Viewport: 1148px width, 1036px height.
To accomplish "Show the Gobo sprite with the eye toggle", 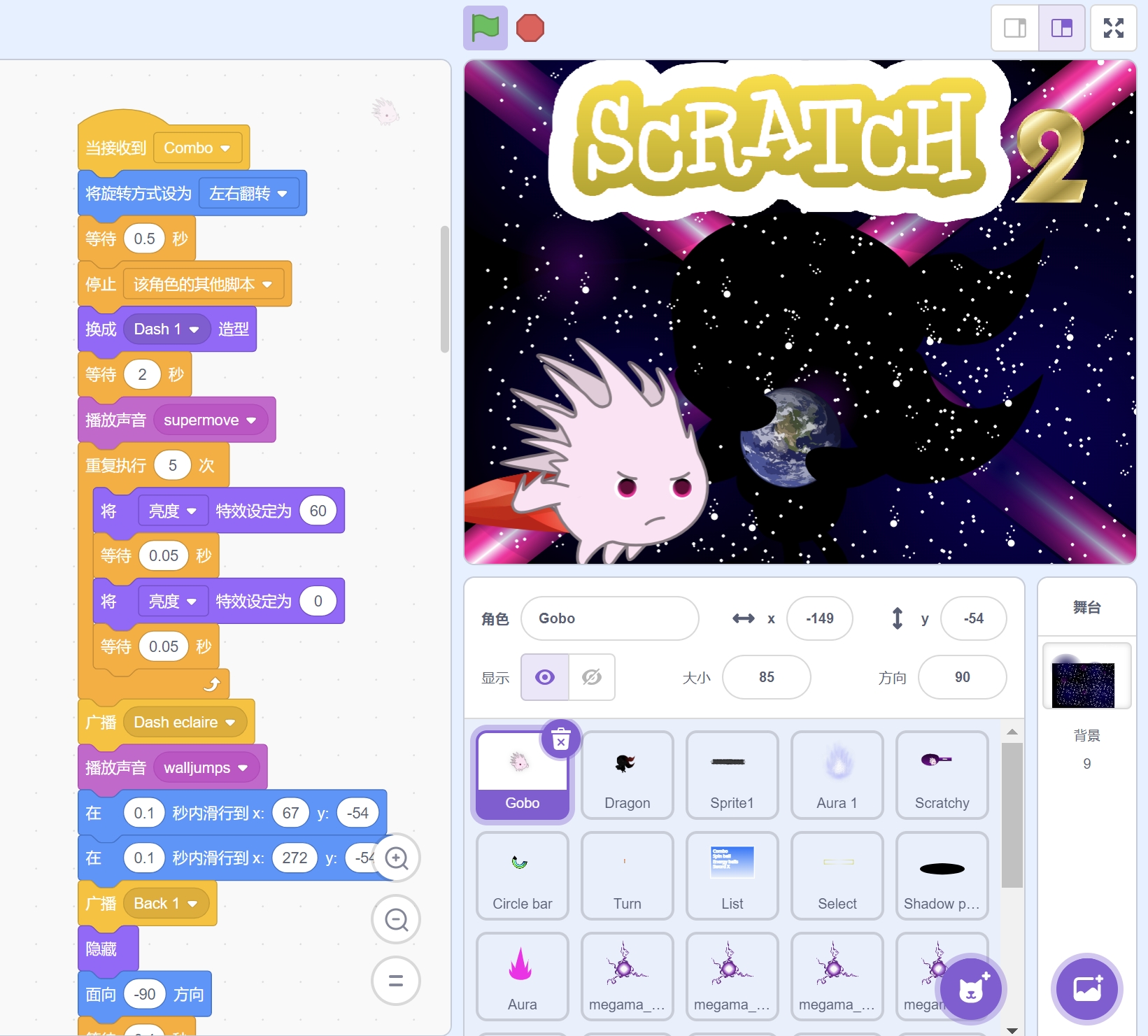I will [544, 677].
